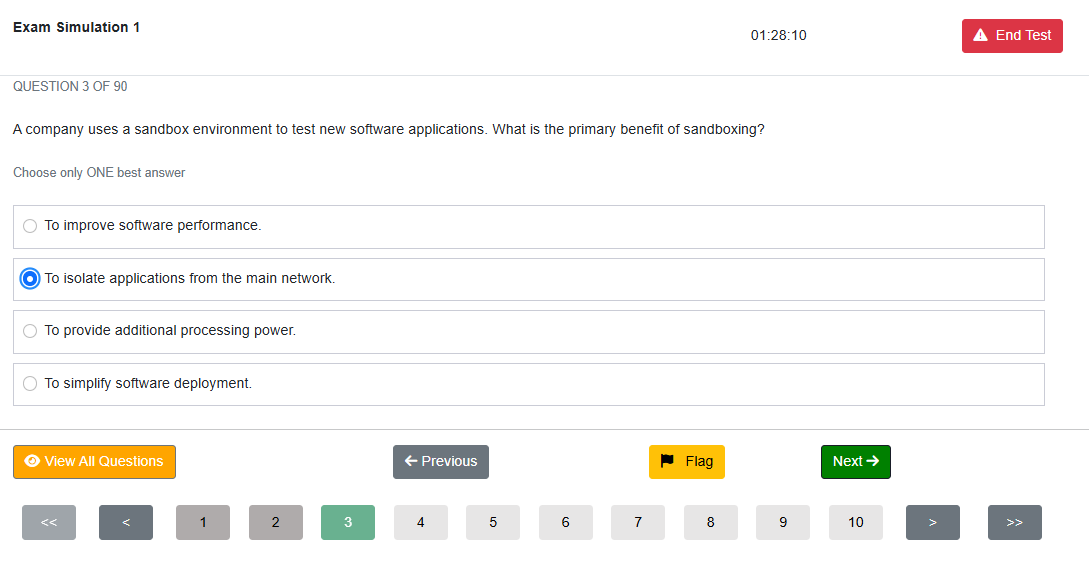Viewport: 1089px width, 567px height.
Task: Click the End Test warning button
Action: (1012, 35)
